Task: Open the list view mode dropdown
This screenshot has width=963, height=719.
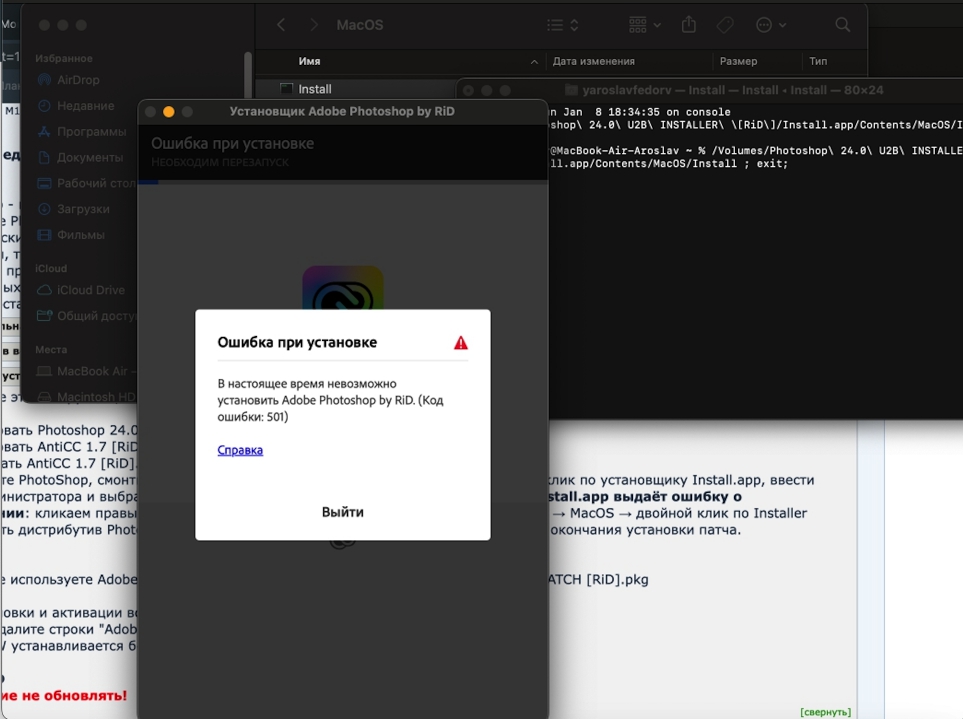Action: click(563, 25)
